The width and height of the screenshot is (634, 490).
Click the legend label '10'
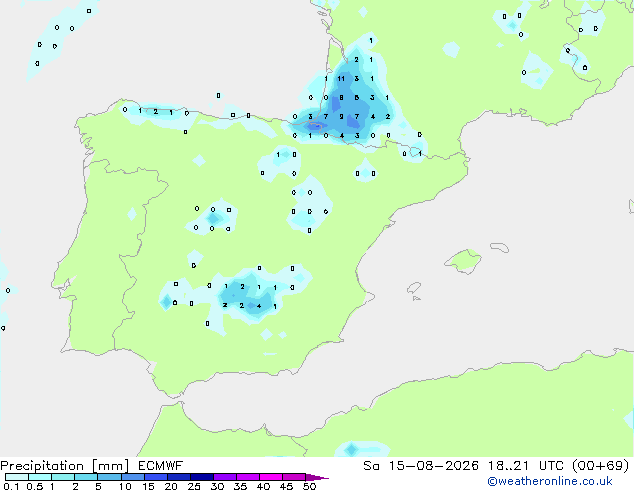[x=125, y=486]
